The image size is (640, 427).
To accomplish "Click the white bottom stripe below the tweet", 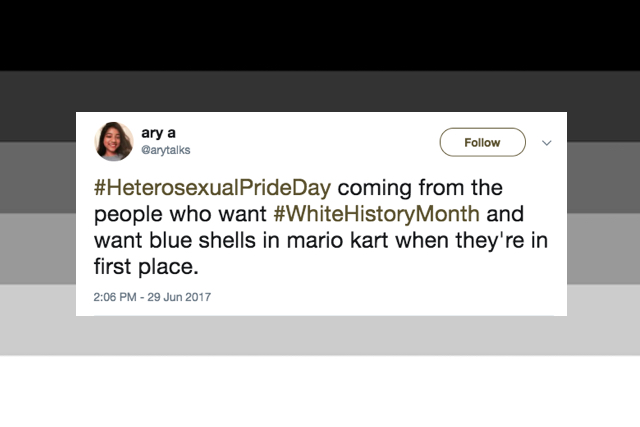I will (x=320, y=390).
